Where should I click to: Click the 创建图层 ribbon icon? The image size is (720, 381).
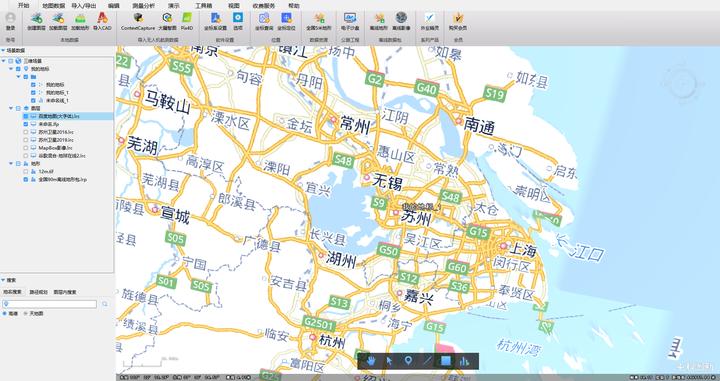click(36, 18)
